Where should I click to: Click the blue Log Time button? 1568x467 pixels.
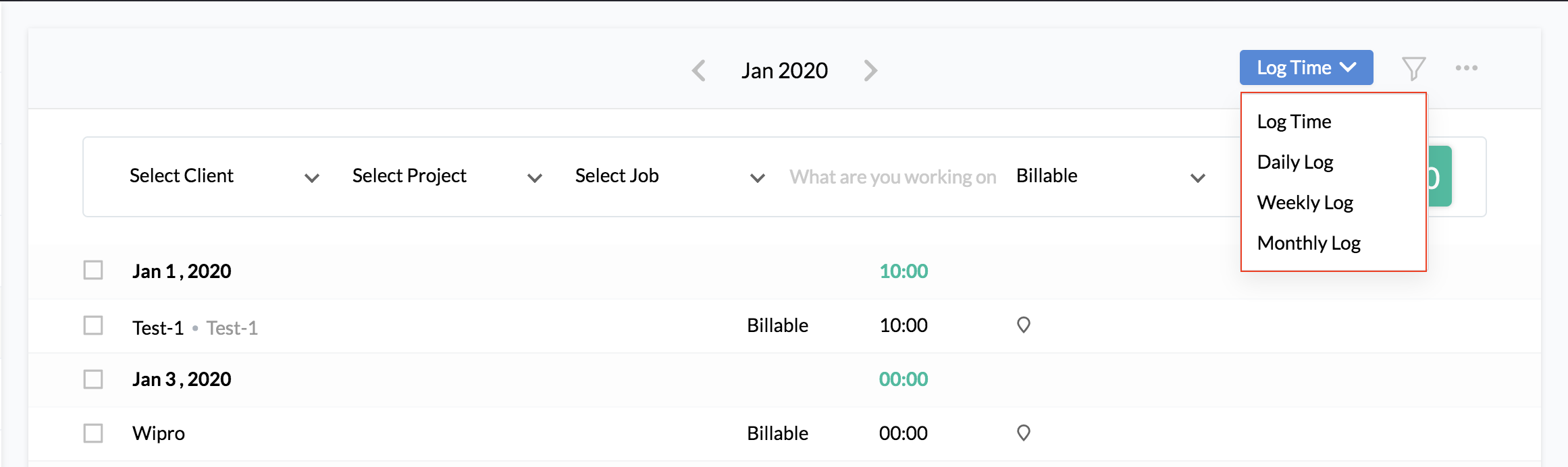pyautogui.click(x=1305, y=67)
